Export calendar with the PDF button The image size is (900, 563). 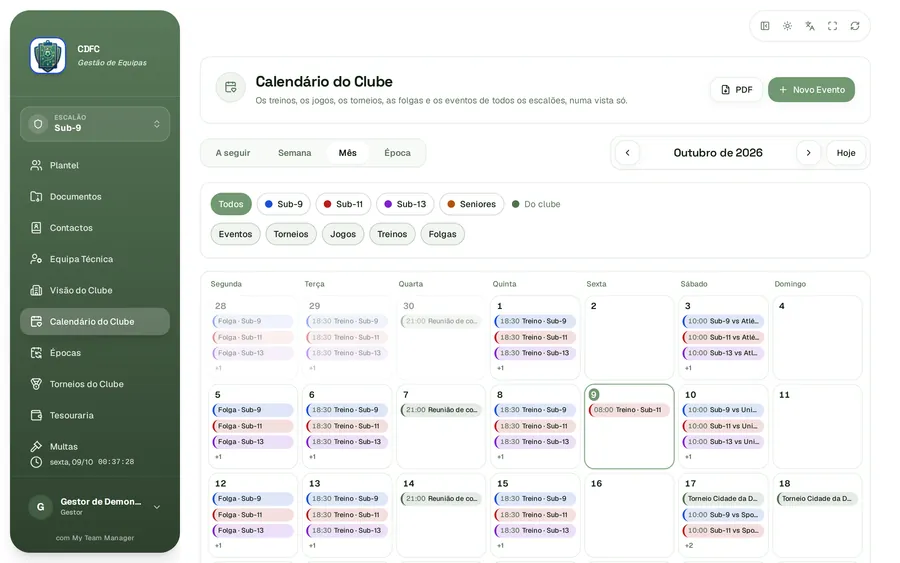pos(736,90)
